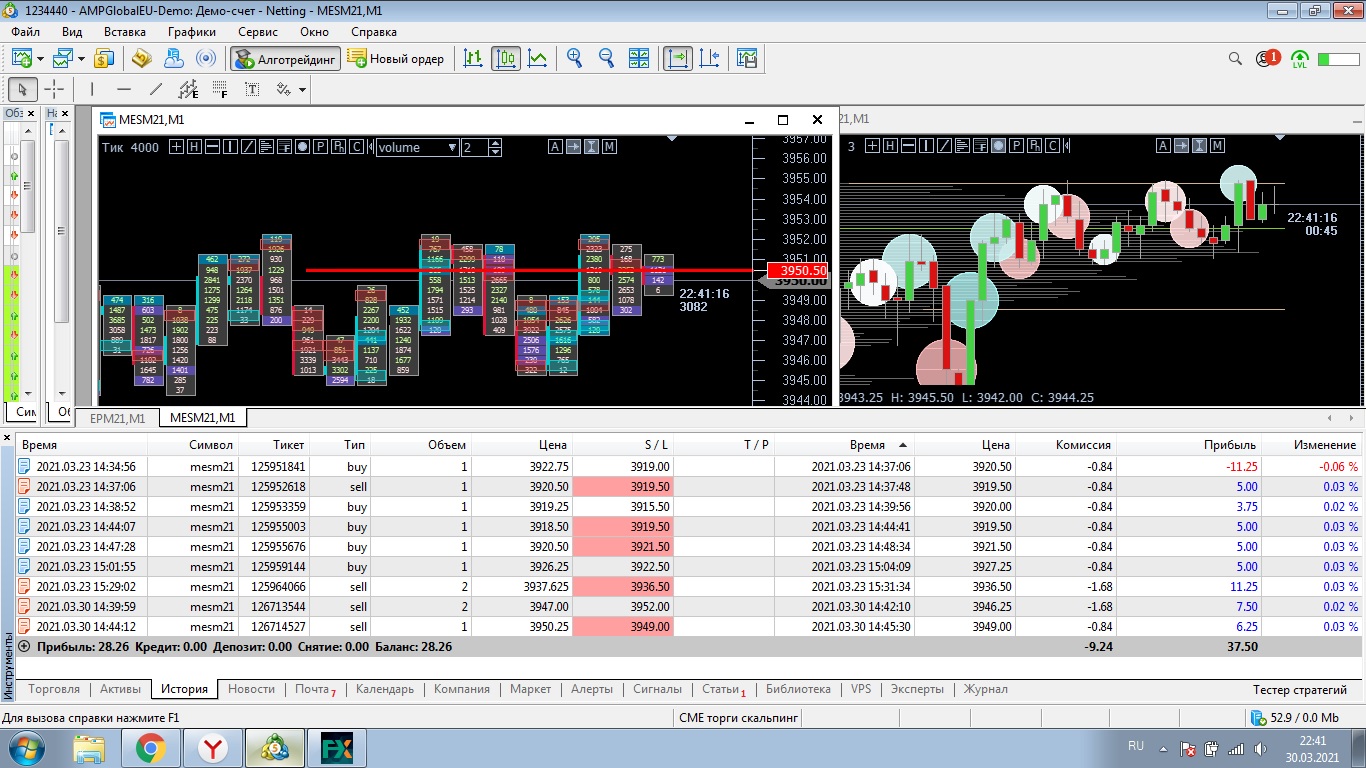Open the Yandex browser from taskbar
This screenshot has width=1366, height=768.
pyautogui.click(x=213, y=748)
